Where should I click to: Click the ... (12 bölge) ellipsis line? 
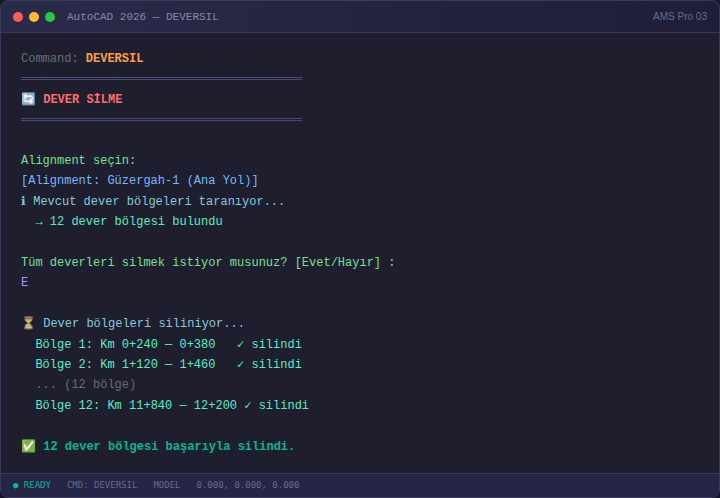(x=85, y=384)
